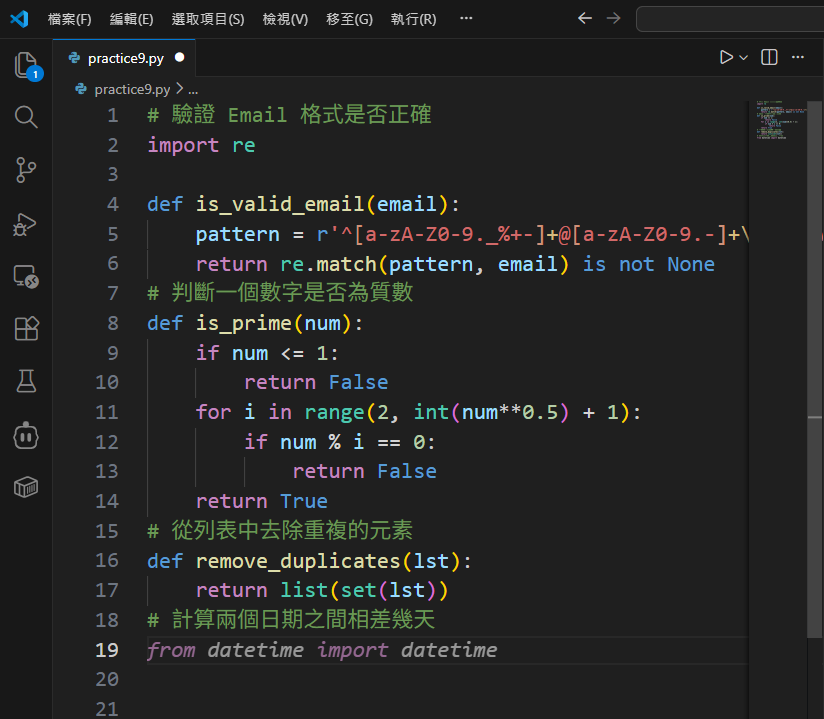The image size is (824, 719).
Task: Open the Extensions marketplace view
Action: tap(26, 329)
